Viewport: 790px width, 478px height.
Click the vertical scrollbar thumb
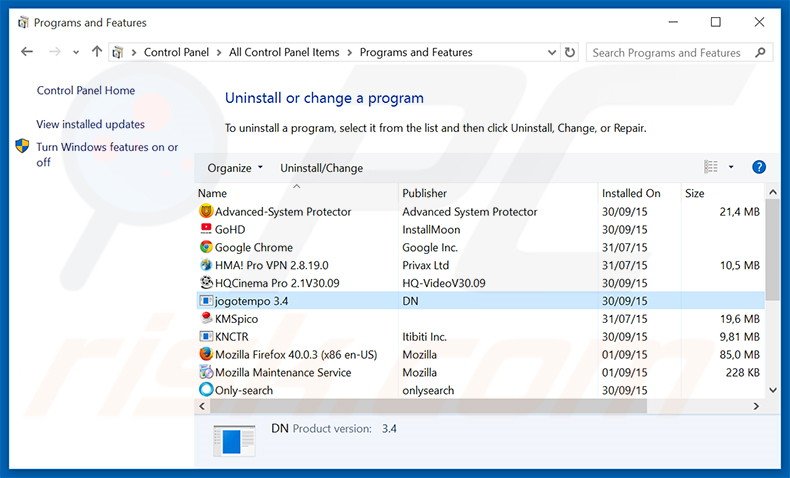[x=773, y=251]
